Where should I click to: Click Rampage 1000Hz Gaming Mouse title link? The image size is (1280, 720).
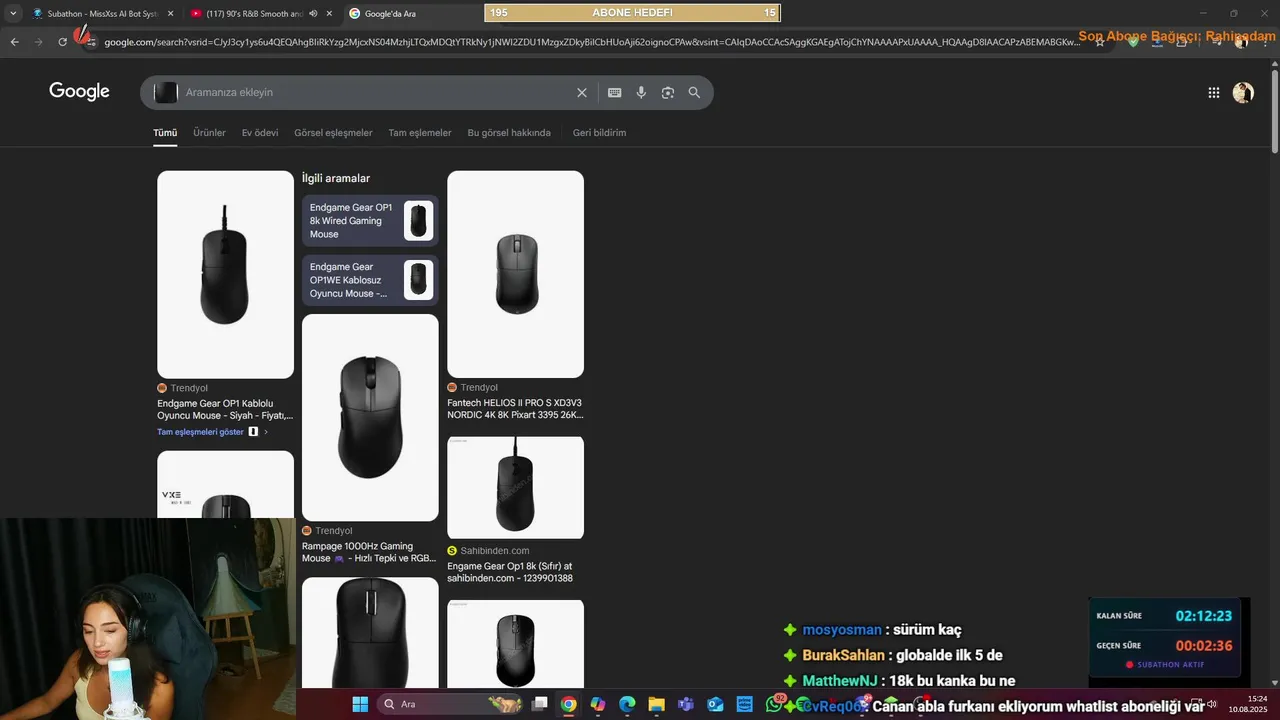point(370,552)
